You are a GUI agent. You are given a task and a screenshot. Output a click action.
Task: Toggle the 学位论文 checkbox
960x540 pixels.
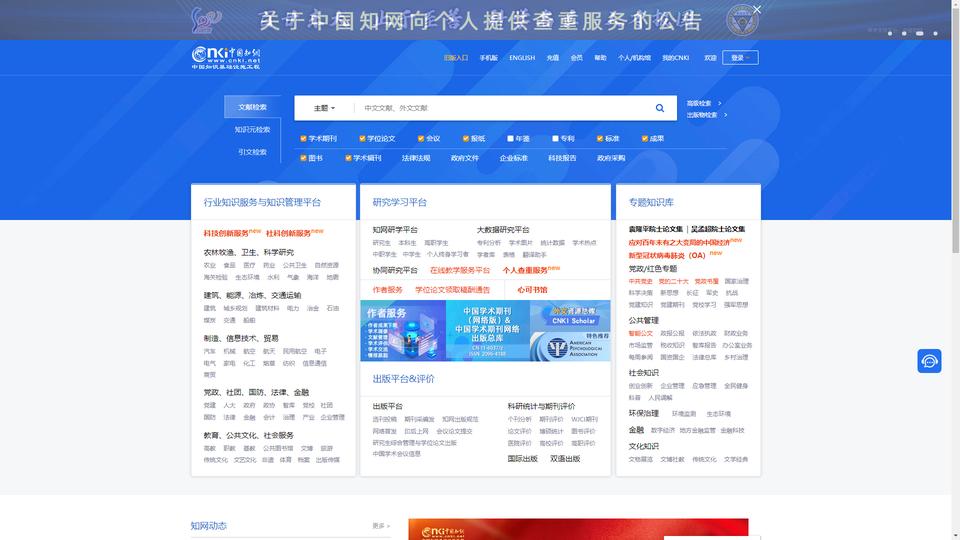pos(362,138)
